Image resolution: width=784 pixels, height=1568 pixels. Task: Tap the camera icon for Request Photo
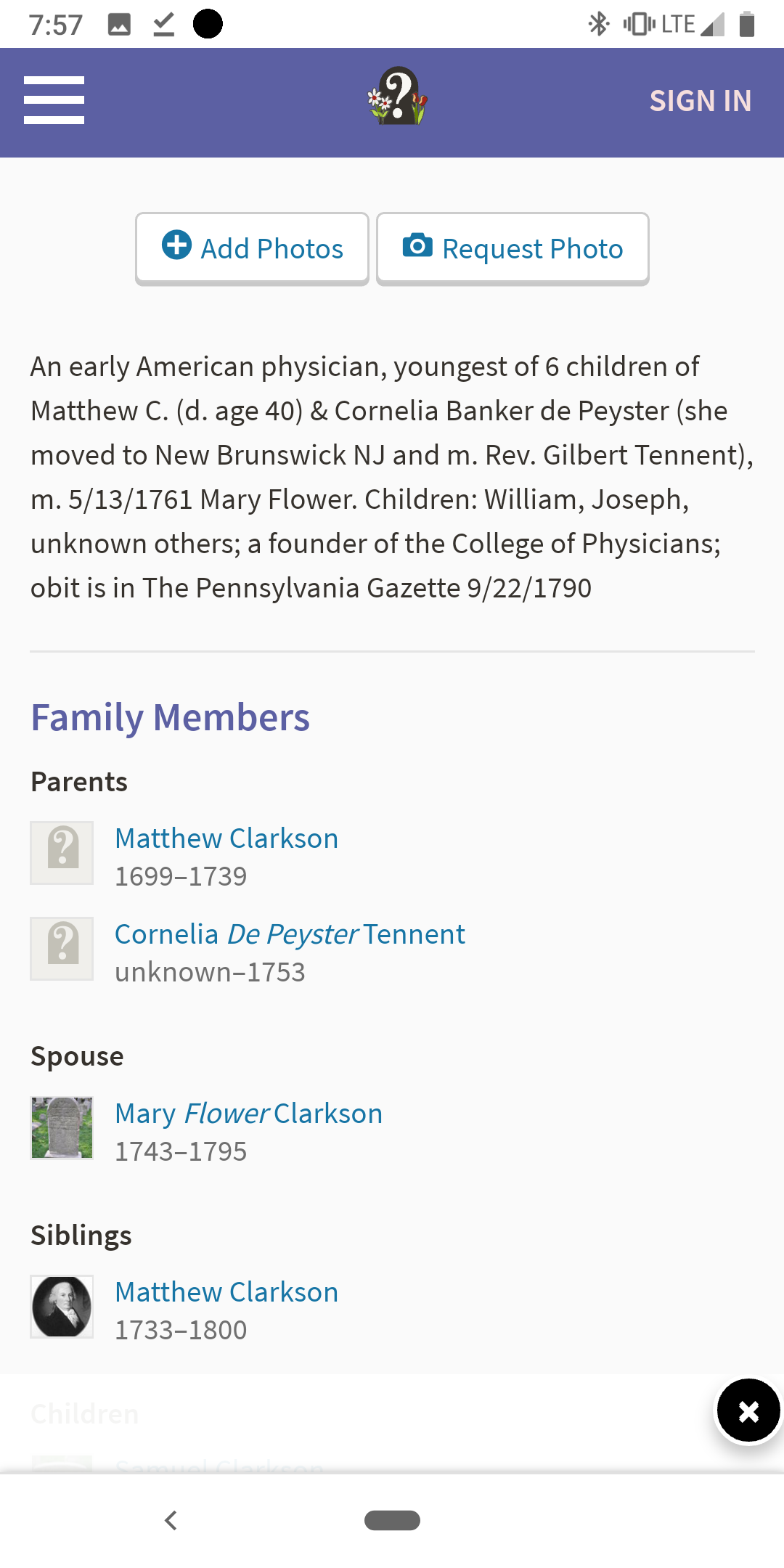(417, 245)
